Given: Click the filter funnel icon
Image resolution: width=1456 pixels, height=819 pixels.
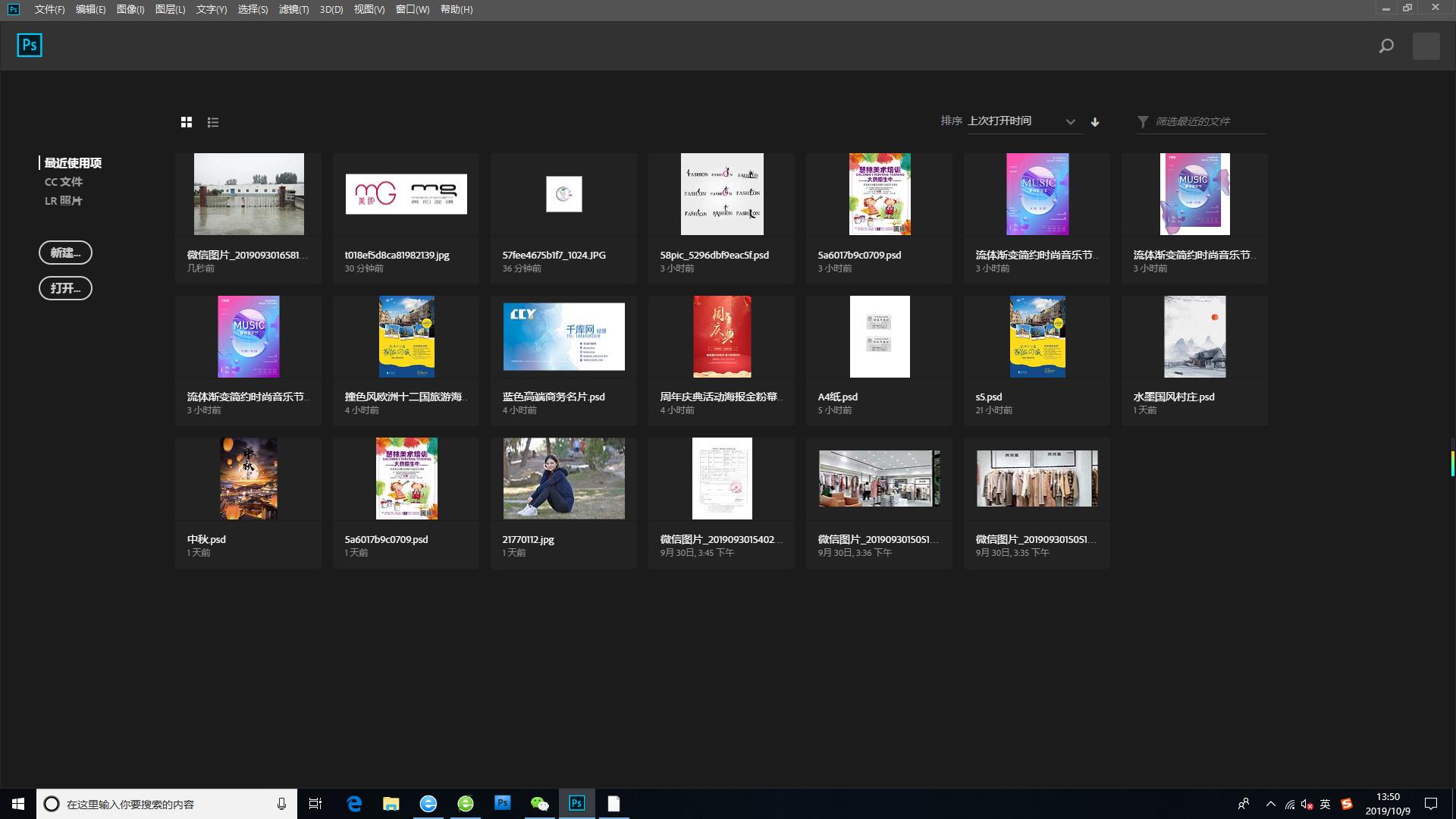Looking at the screenshot, I should click(x=1143, y=121).
